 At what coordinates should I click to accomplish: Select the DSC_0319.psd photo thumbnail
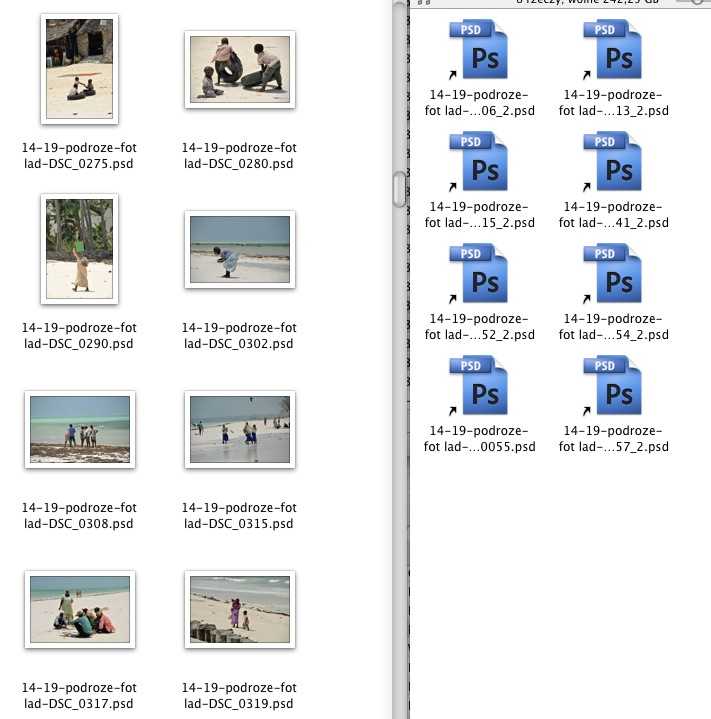tap(240, 609)
